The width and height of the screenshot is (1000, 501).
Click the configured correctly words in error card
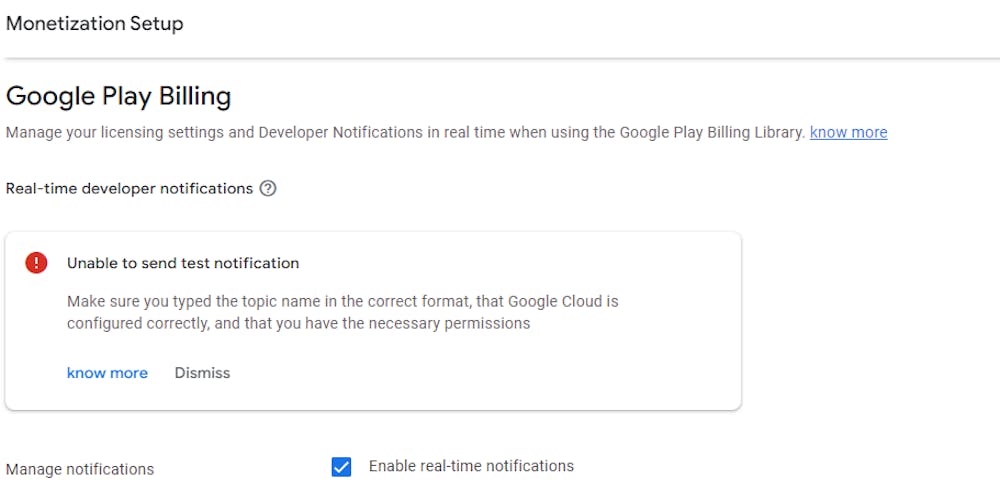point(130,324)
